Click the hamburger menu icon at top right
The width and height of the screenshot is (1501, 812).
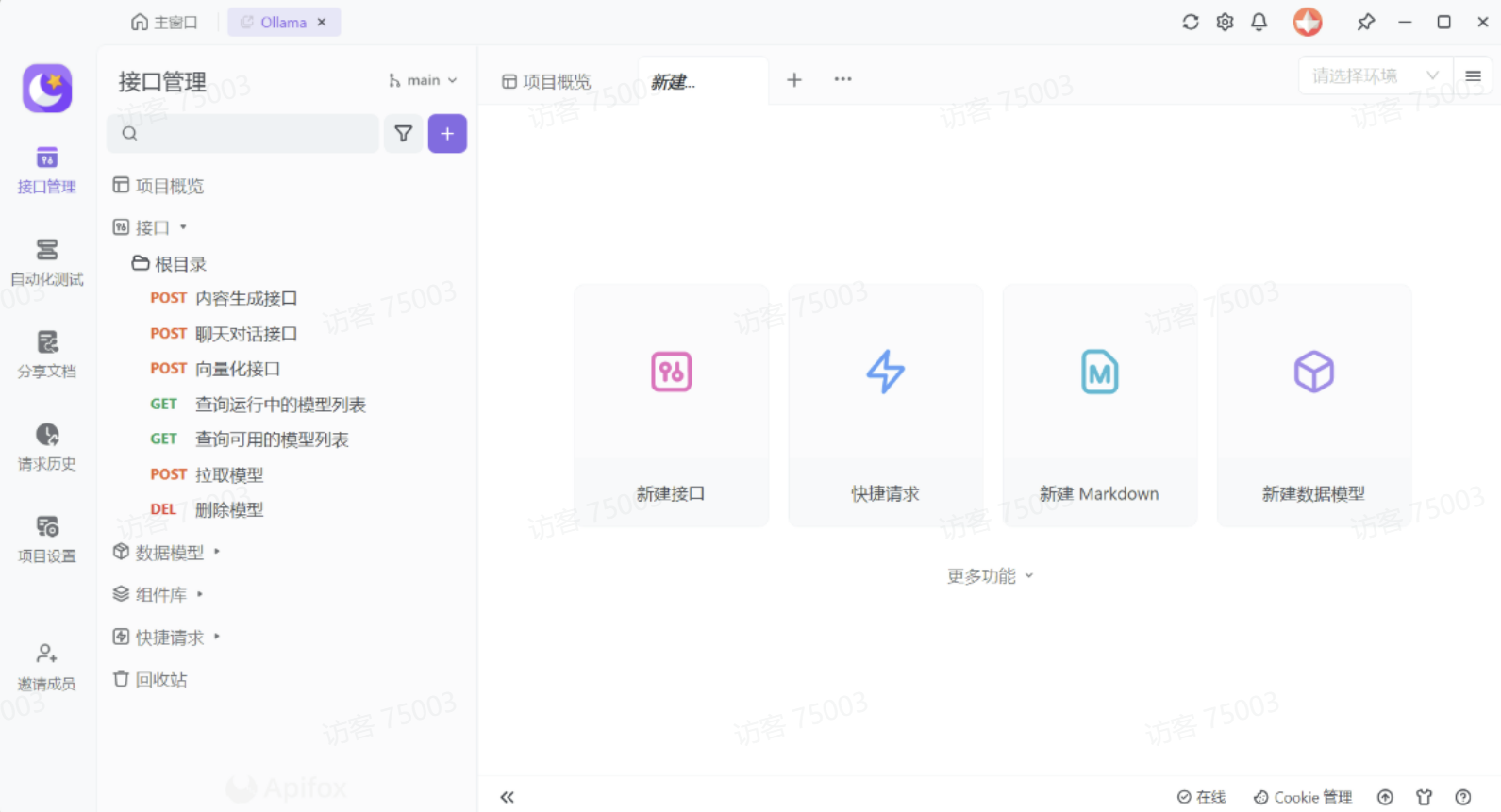click(x=1473, y=76)
